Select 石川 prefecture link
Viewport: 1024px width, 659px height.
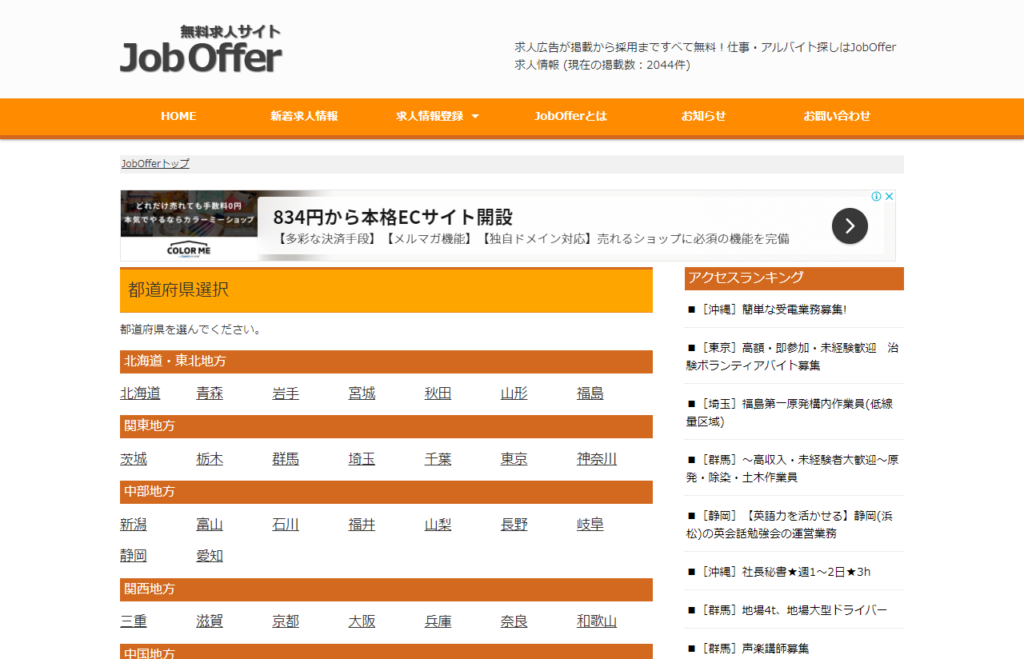point(285,524)
